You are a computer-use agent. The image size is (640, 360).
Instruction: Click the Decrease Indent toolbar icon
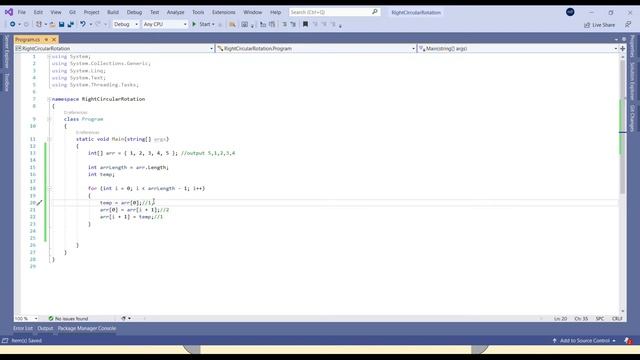pyautogui.click(x=284, y=24)
